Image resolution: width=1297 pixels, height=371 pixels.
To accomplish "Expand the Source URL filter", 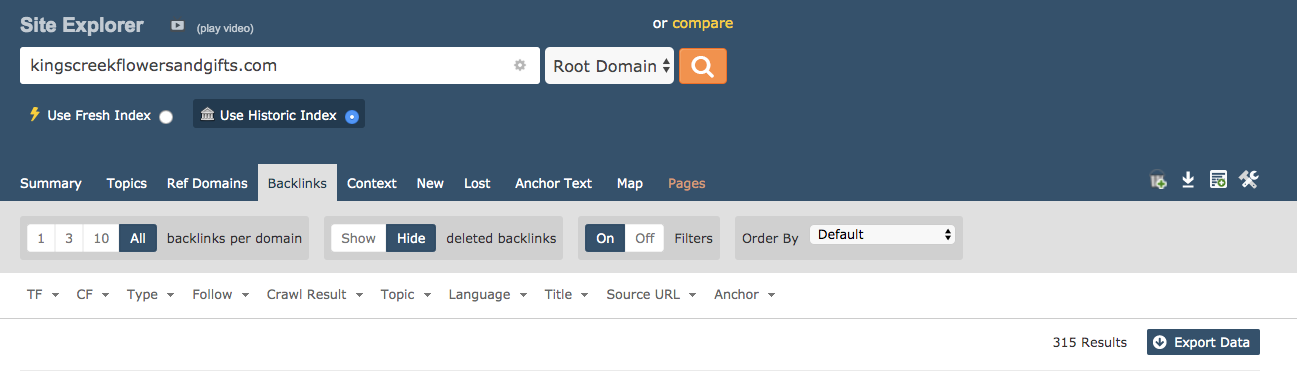I will point(652,295).
